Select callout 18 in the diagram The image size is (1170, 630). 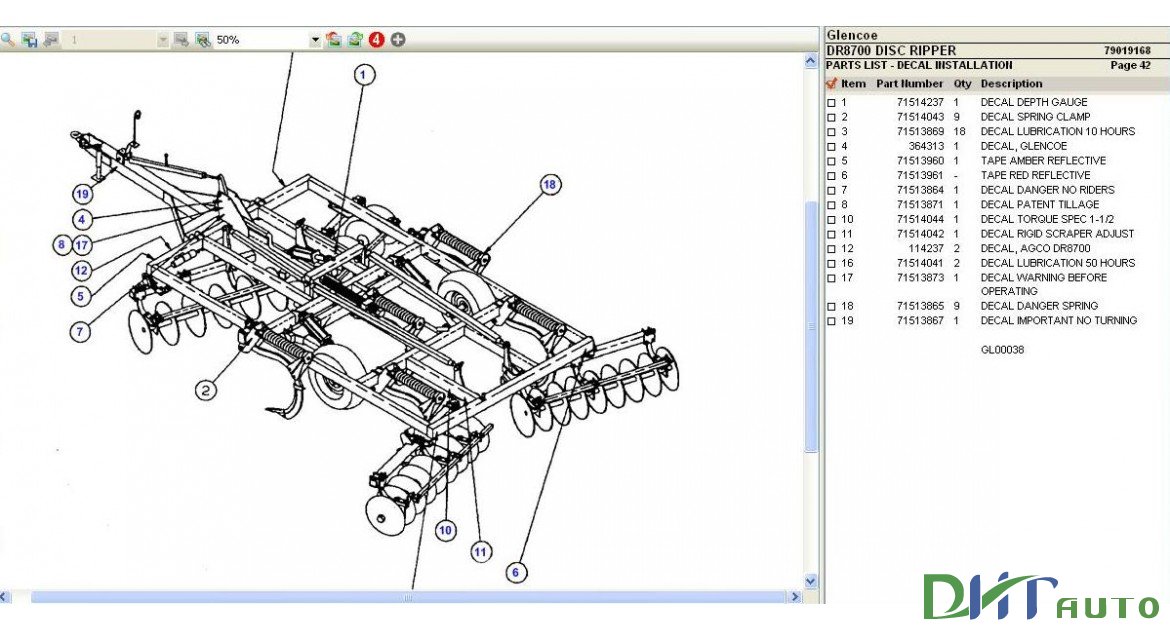[550, 184]
